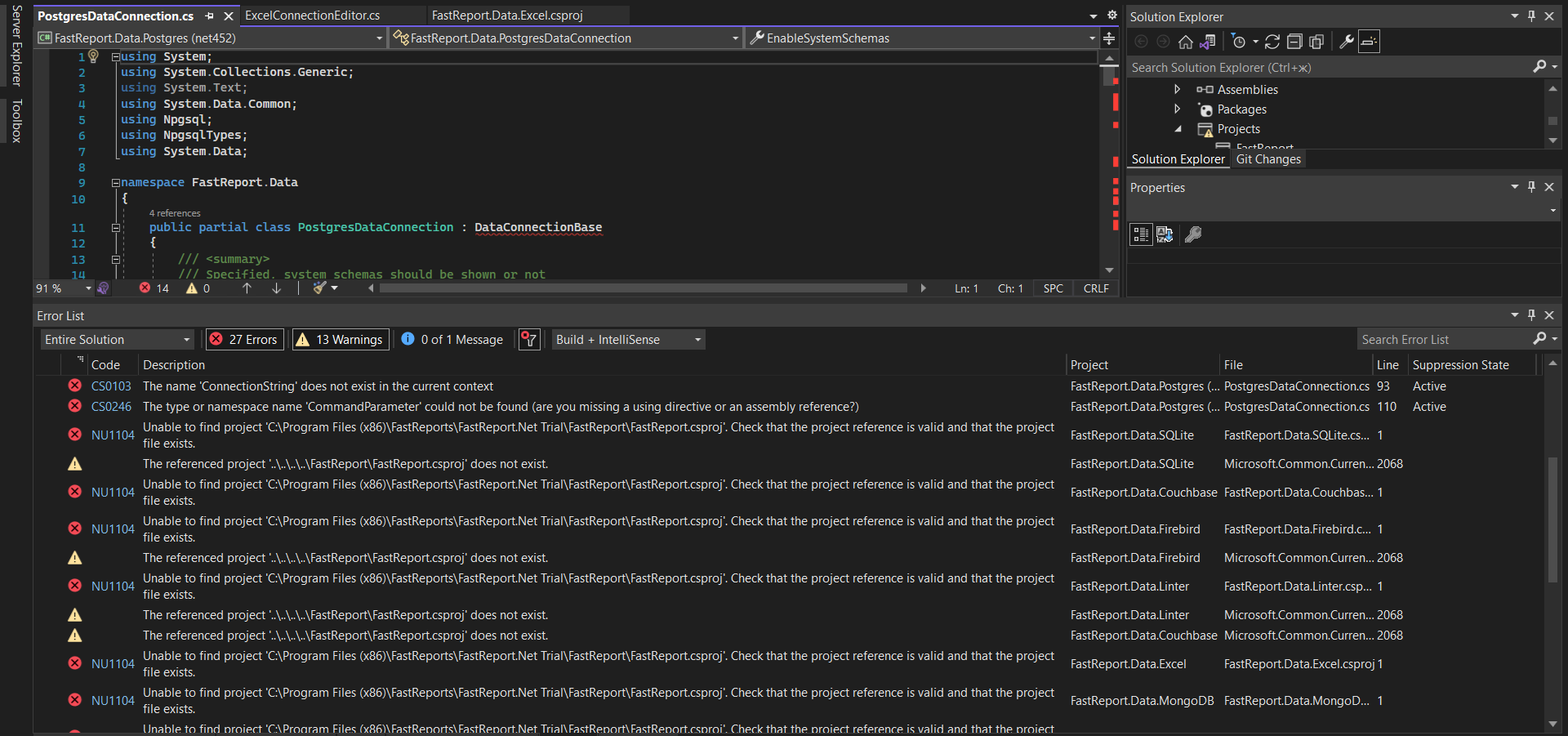Open the PostgresDataConnection type dropdown
Viewport: 1568px width, 736px height.
pyautogui.click(x=566, y=38)
